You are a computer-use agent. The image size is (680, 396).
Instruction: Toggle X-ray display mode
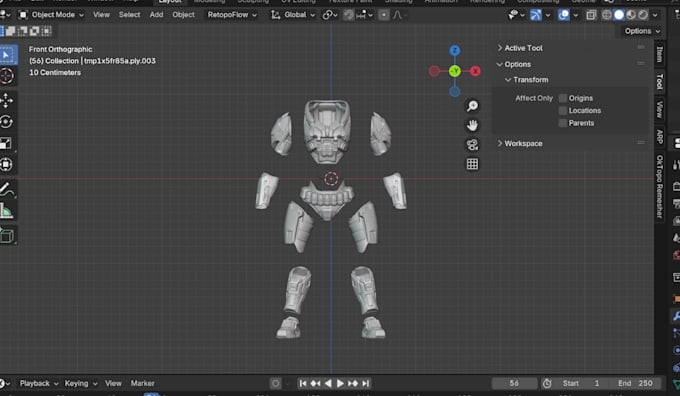pos(592,15)
